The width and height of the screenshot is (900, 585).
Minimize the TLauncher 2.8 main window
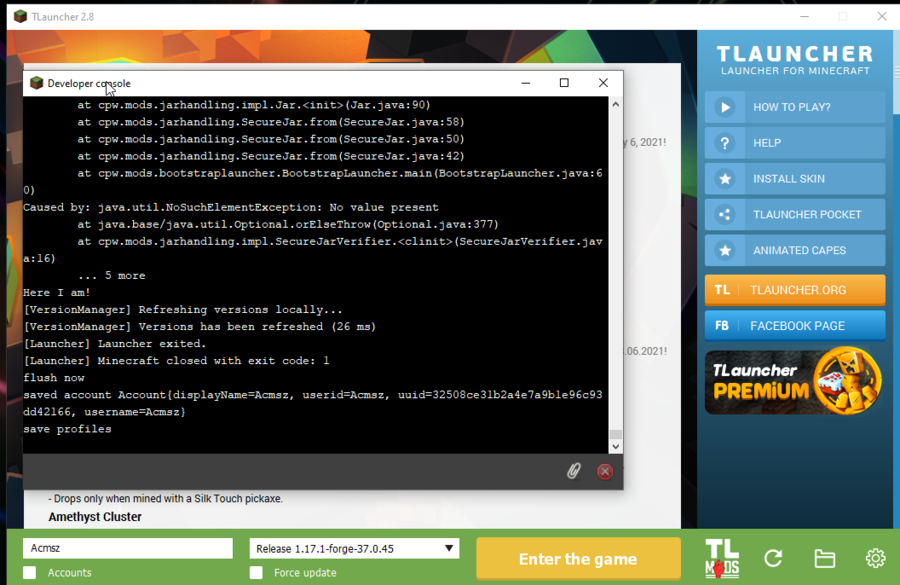click(x=805, y=17)
